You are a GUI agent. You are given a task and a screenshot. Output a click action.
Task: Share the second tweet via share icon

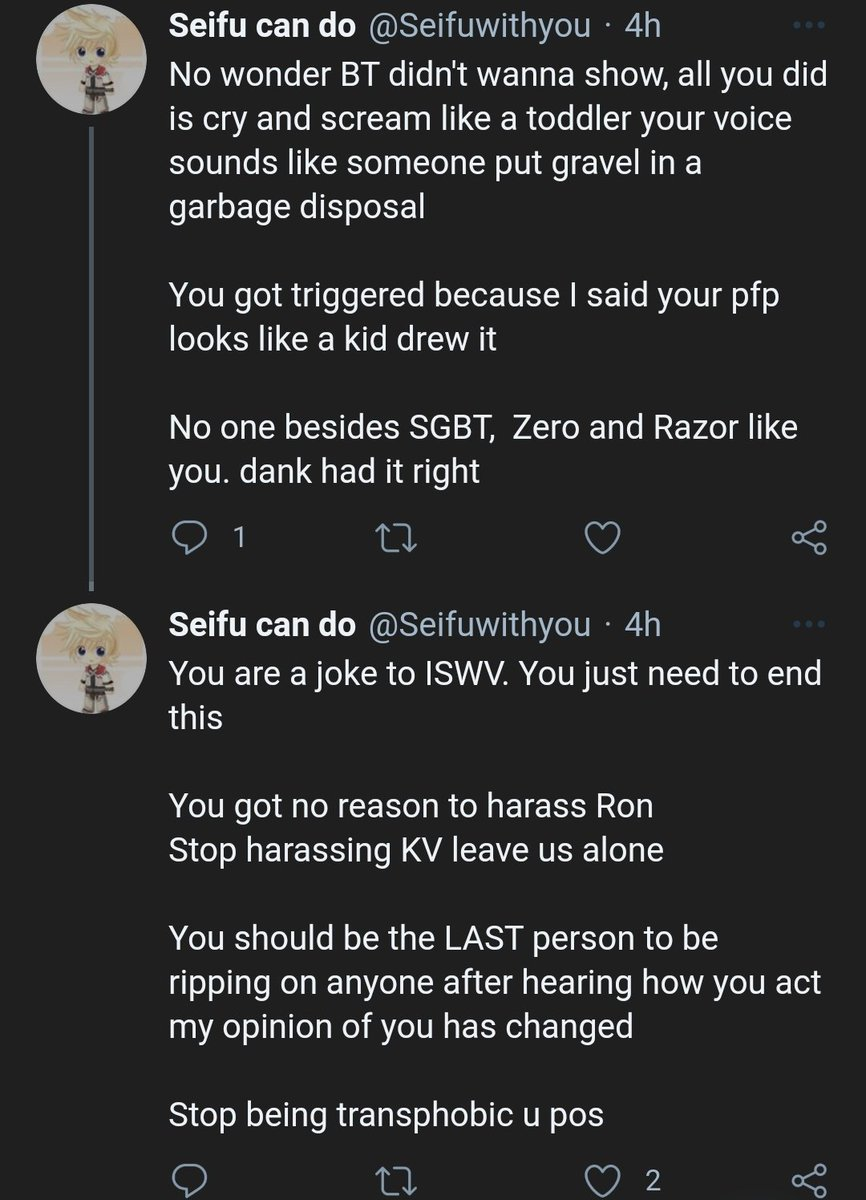click(x=808, y=1179)
